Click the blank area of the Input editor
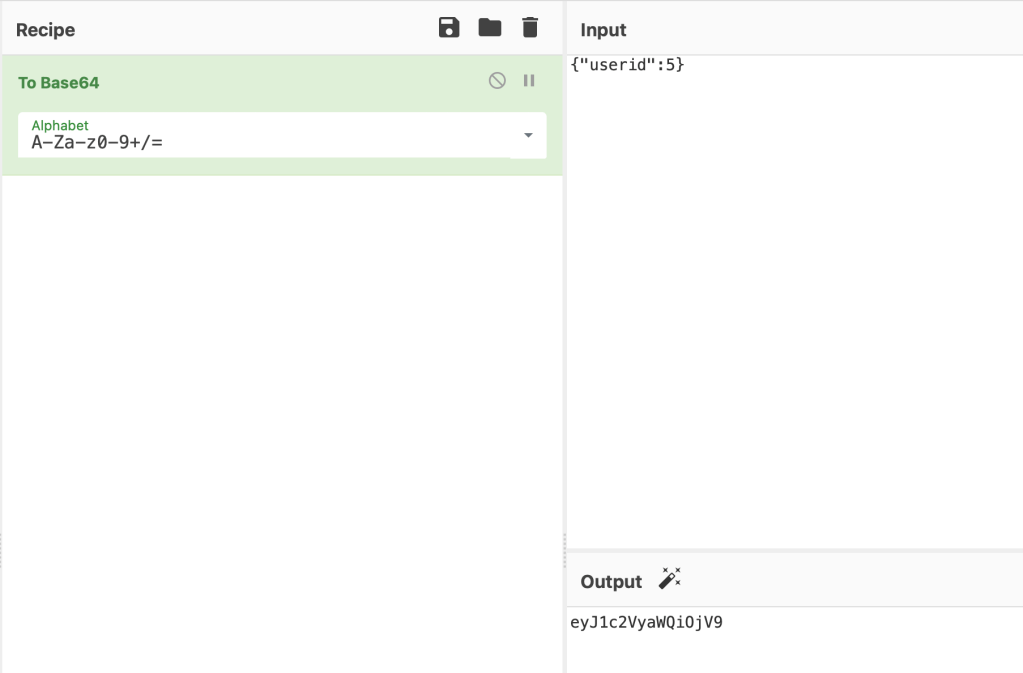The width and height of the screenshot is (1023, 673). 794,300
